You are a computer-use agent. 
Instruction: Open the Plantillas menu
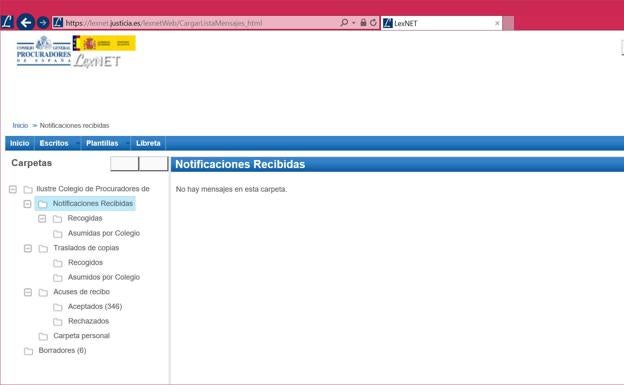(x=102, y=143)
